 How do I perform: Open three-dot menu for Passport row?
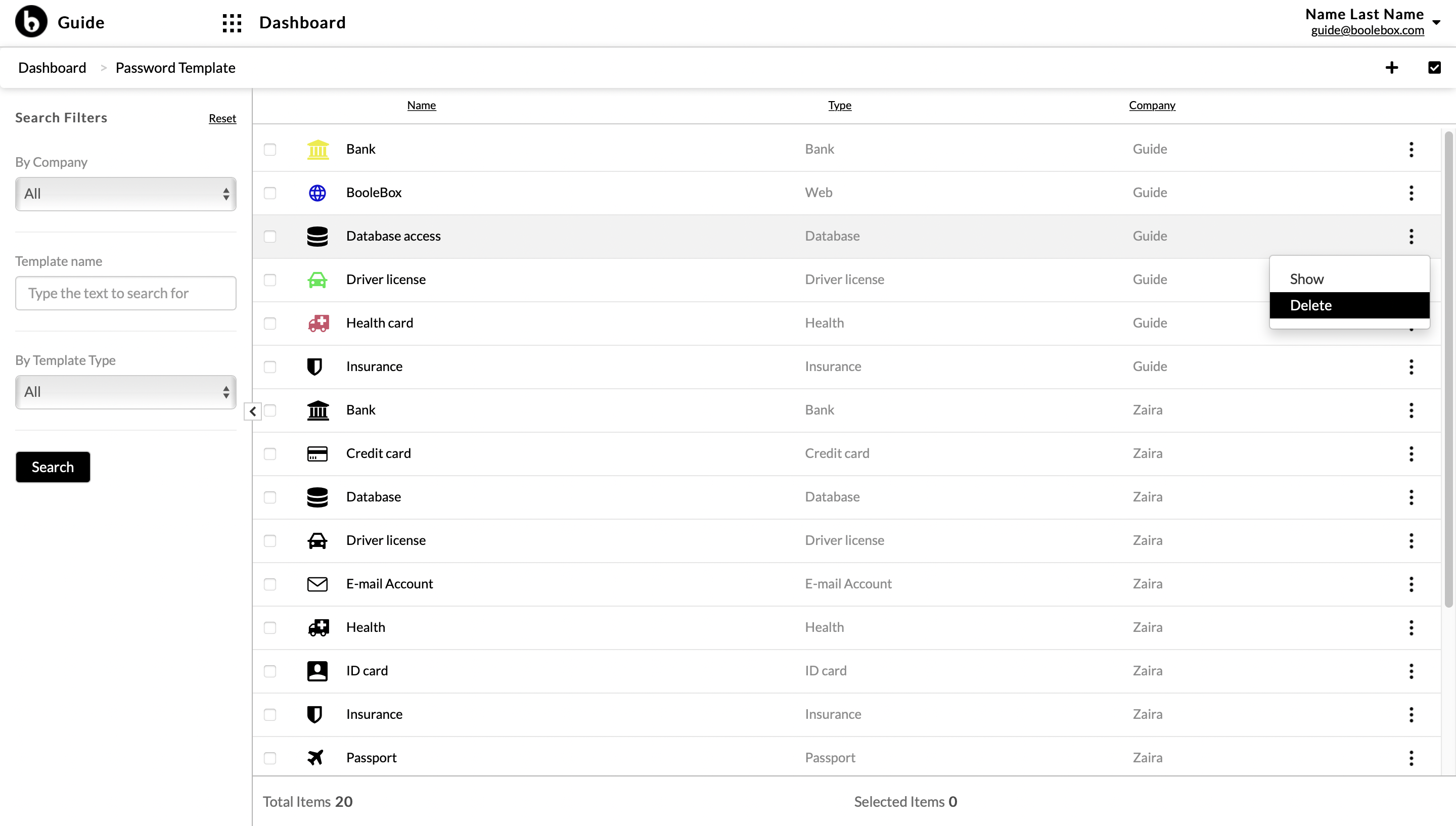tap(1411, 758)
